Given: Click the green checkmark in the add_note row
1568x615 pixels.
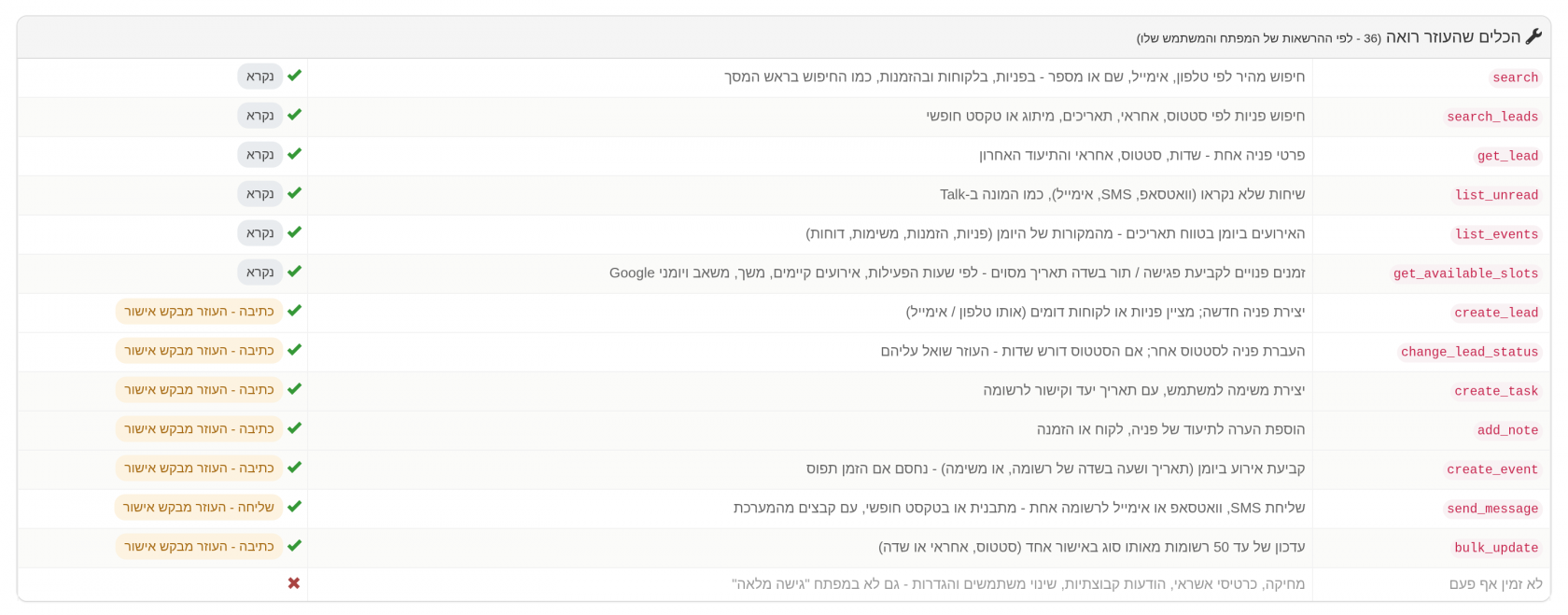Looking at the screenshot, I should [x=295, y=428].
